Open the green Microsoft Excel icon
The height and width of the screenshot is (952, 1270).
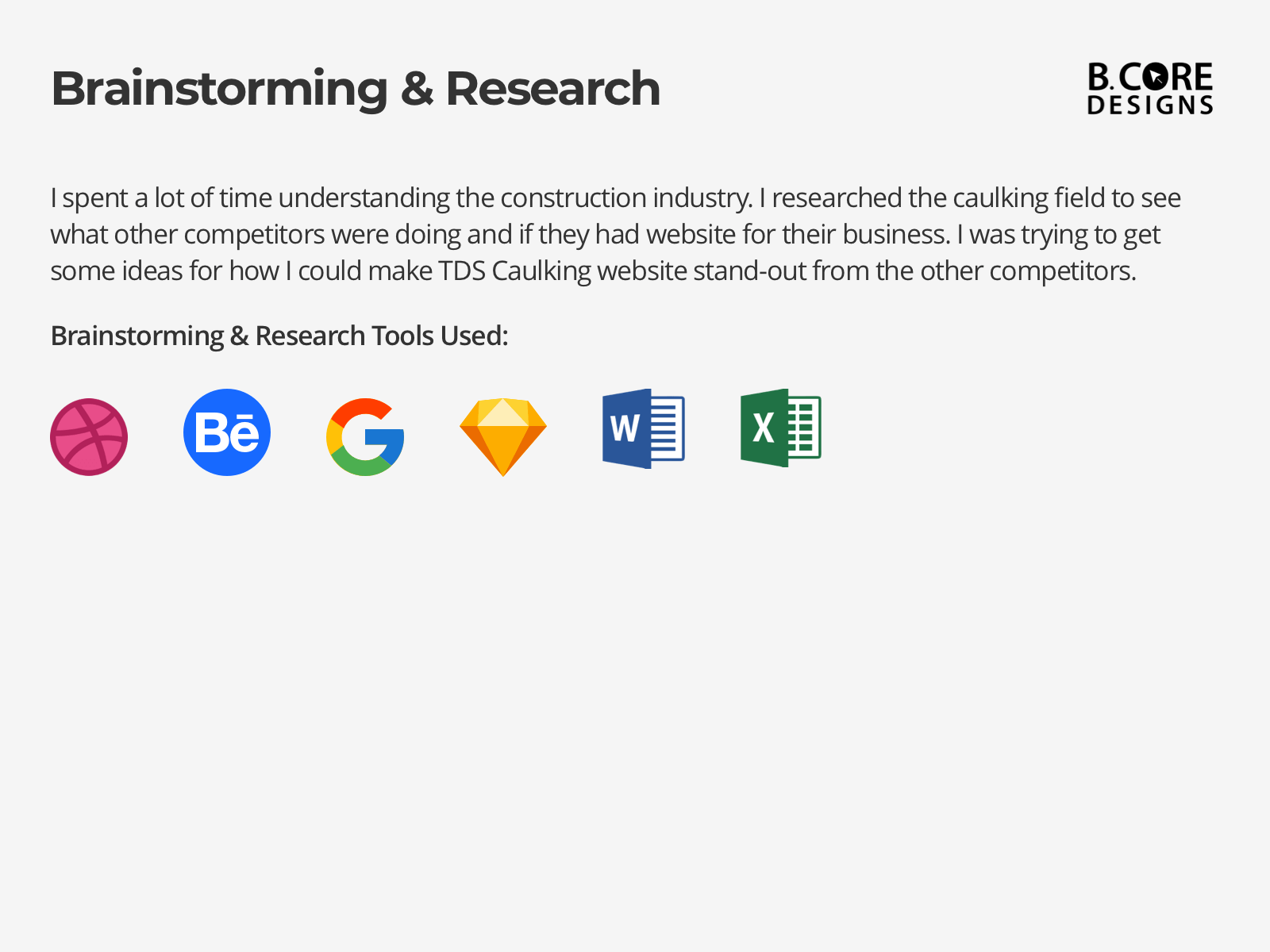(781, 428)
